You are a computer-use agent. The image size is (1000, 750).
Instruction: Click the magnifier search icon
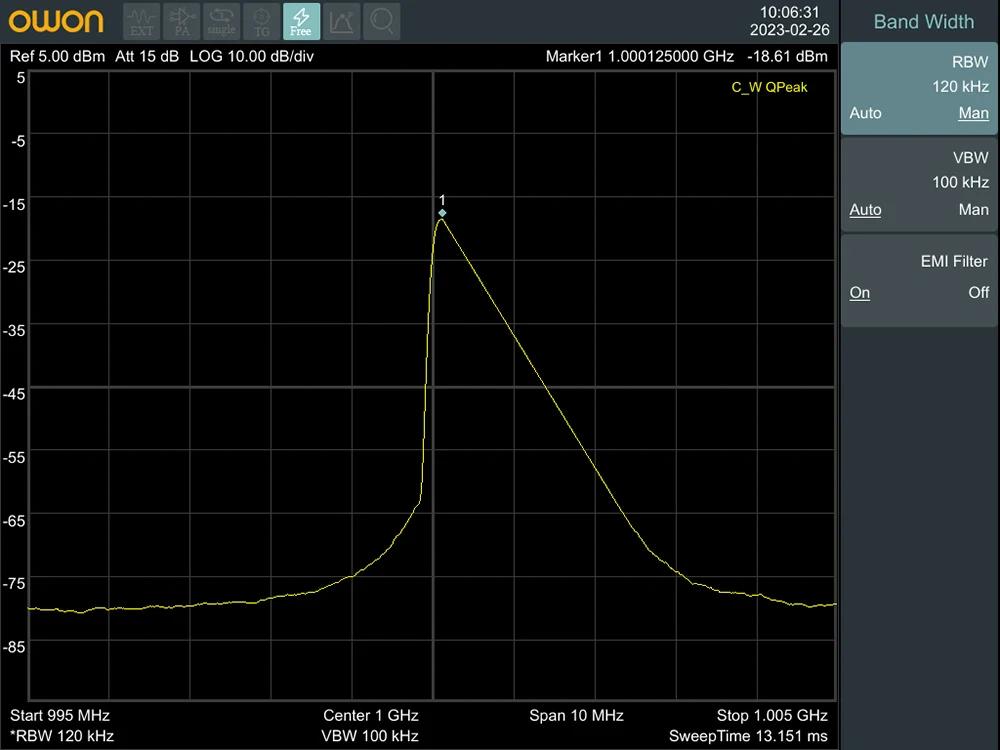381,21
